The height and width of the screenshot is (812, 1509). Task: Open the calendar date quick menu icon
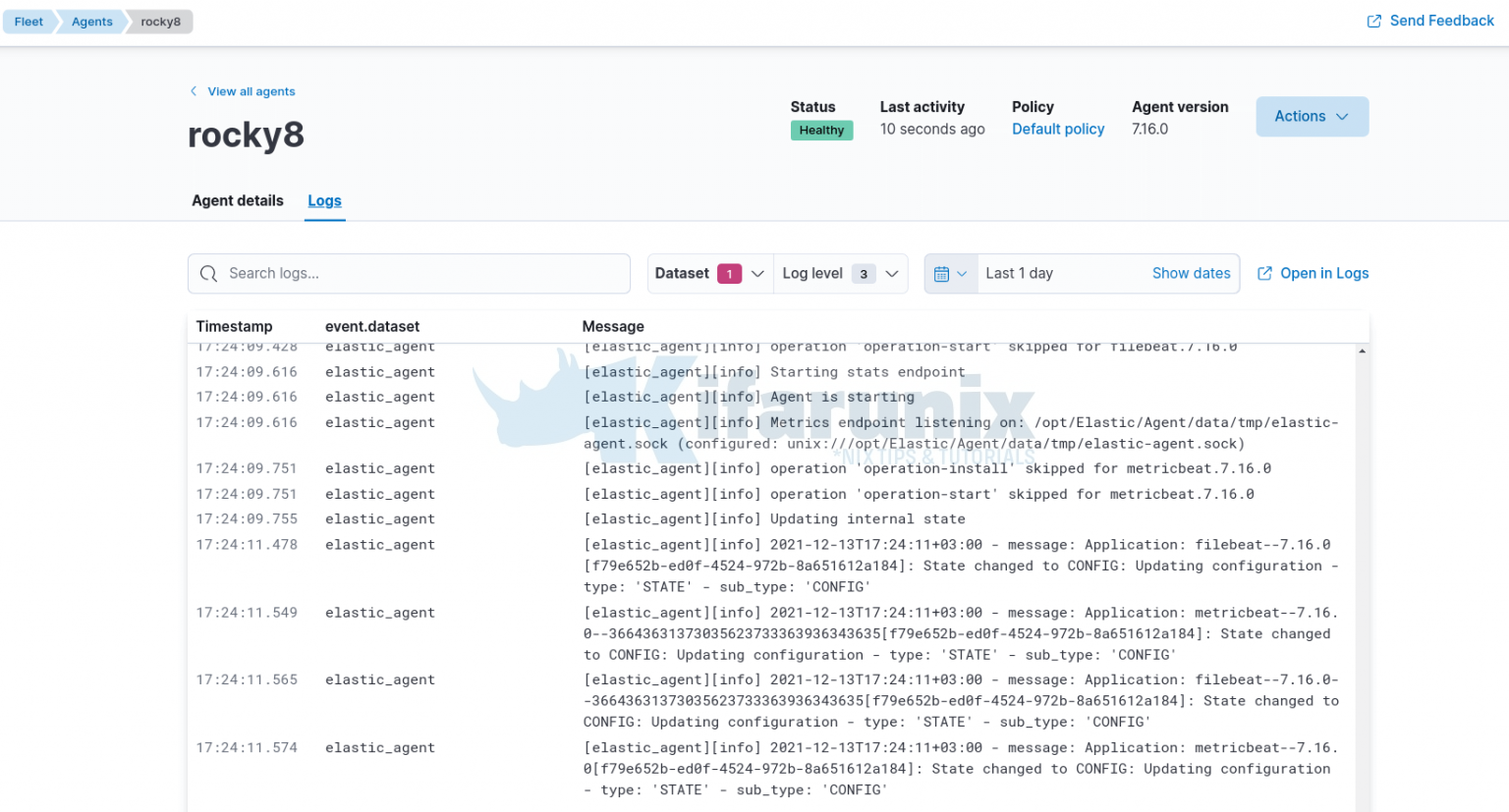(950, 274)
